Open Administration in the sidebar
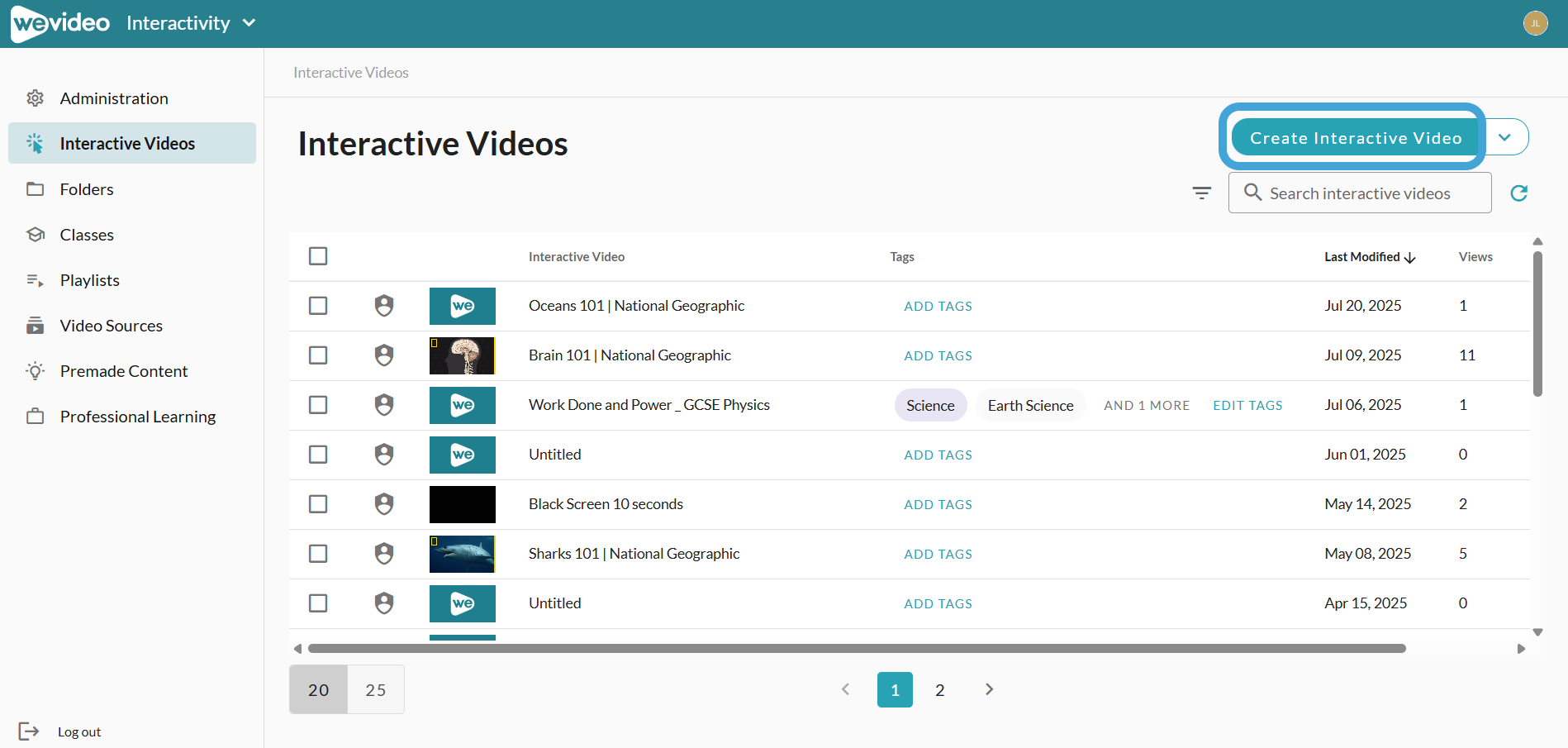This screenshot has height=748, width=1568. (132, 98)
